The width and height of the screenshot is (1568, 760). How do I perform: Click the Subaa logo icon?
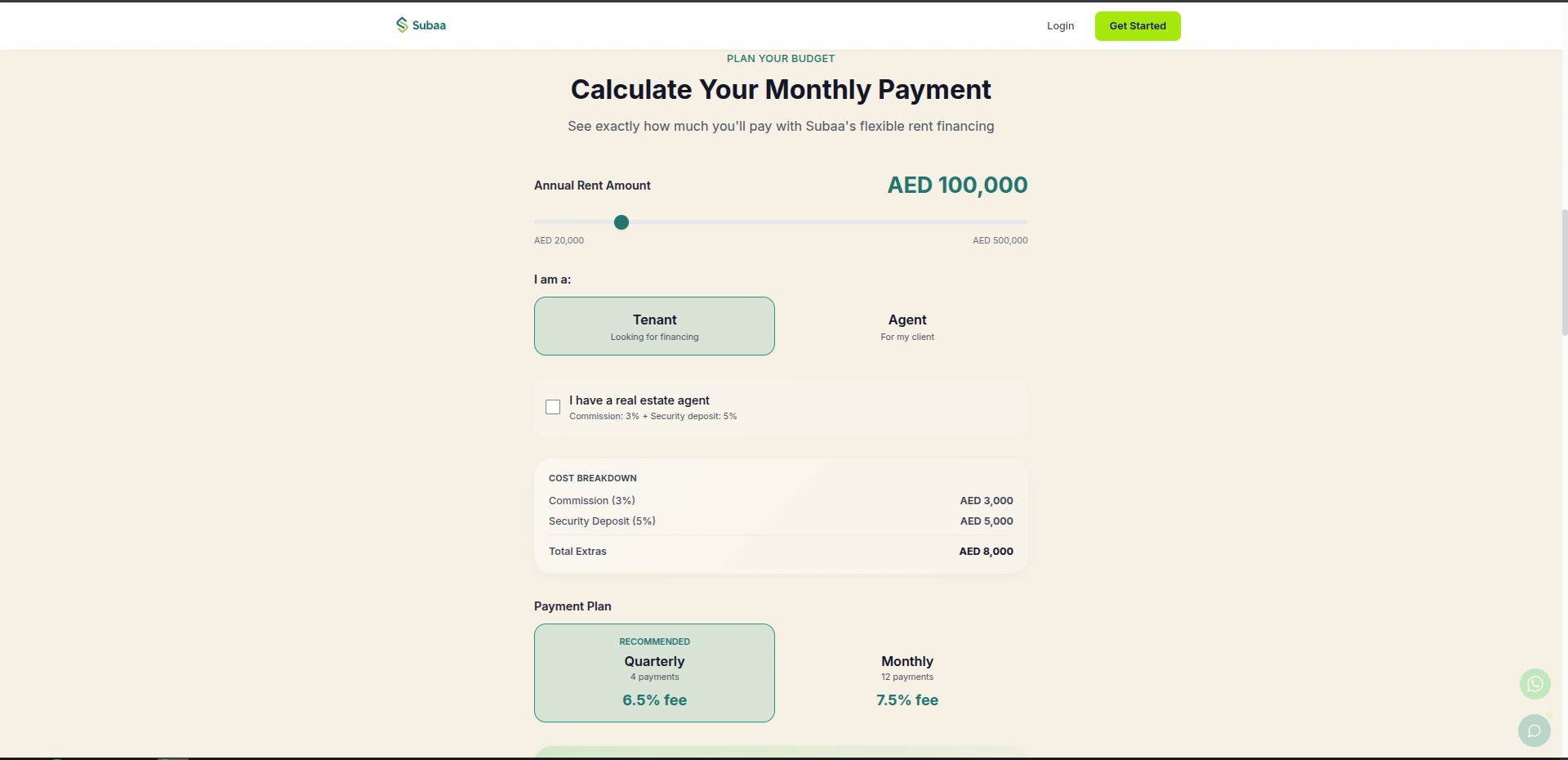[x=402, y=25]
